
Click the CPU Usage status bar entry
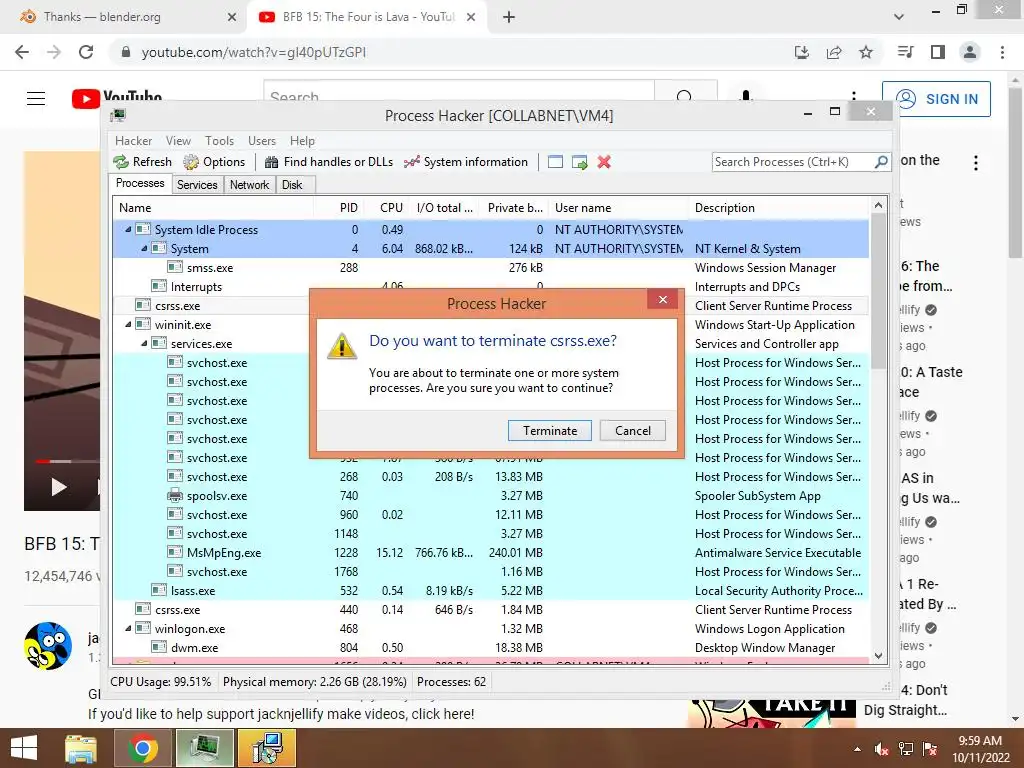pyautogui.click(x=161, y=682)
